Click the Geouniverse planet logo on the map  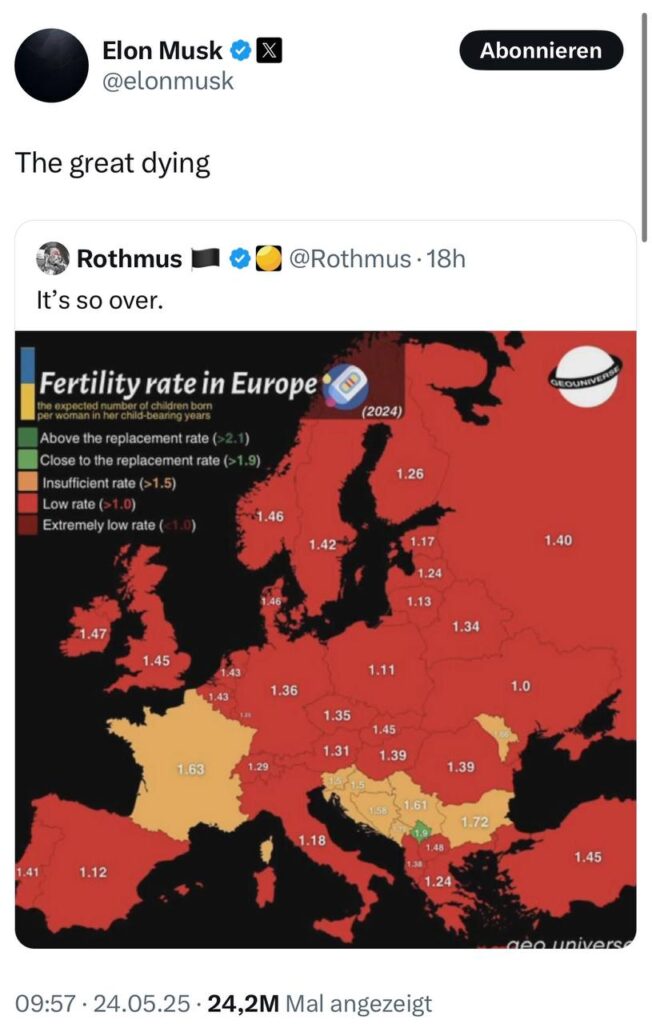[x=586, y=378]
